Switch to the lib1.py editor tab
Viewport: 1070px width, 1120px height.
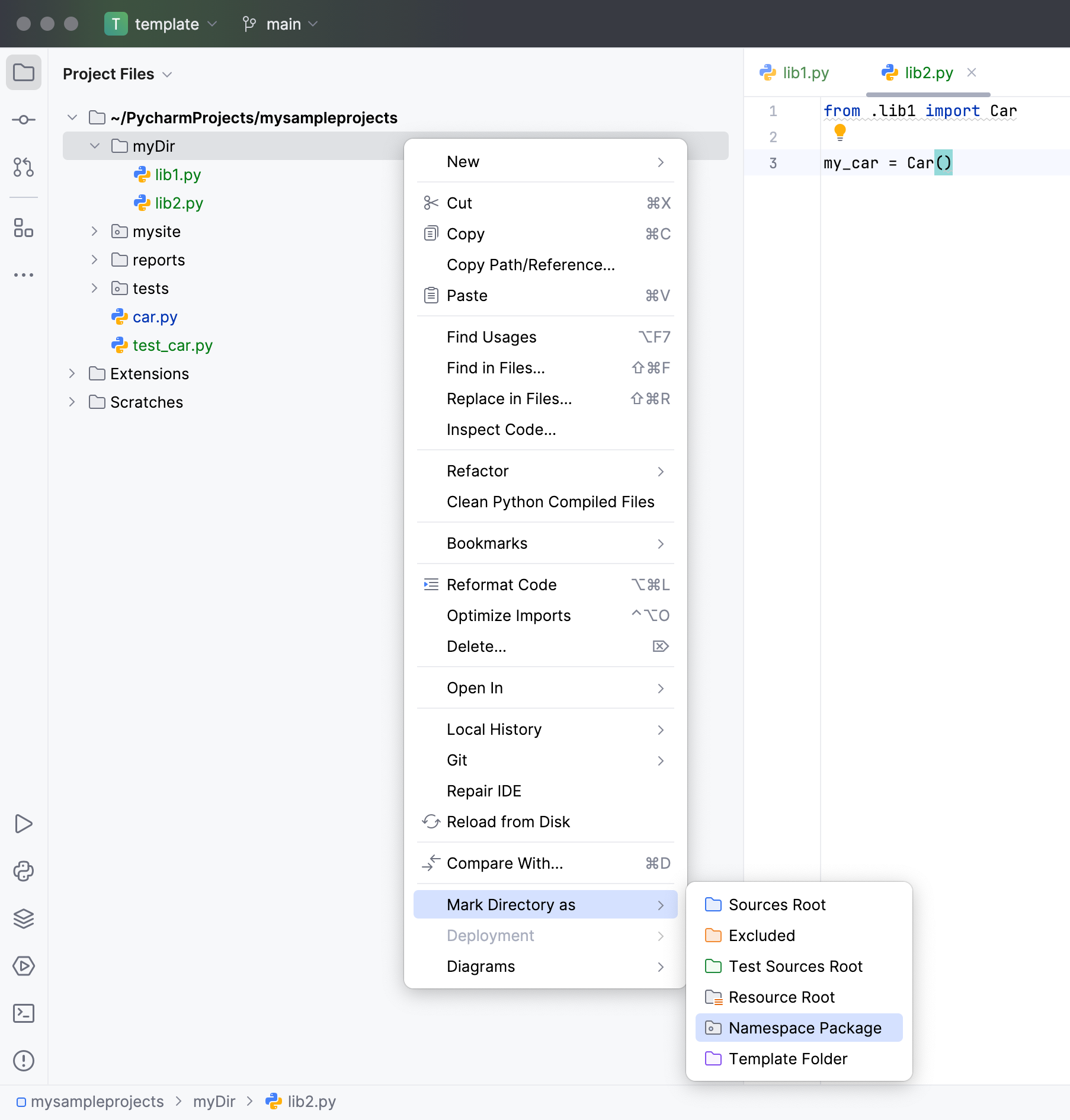click(x=805, y=72)
